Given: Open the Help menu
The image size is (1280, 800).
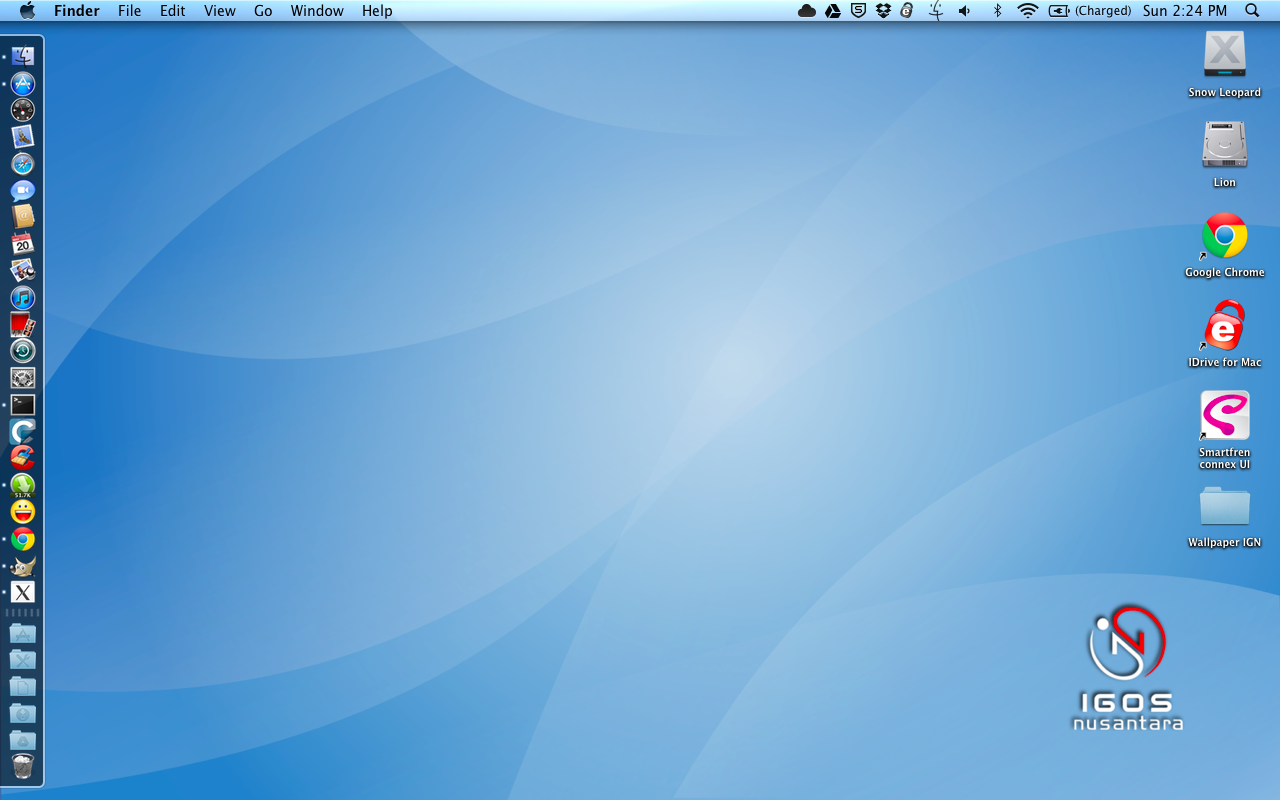Looking at the screenshot, I should point(377,11).
